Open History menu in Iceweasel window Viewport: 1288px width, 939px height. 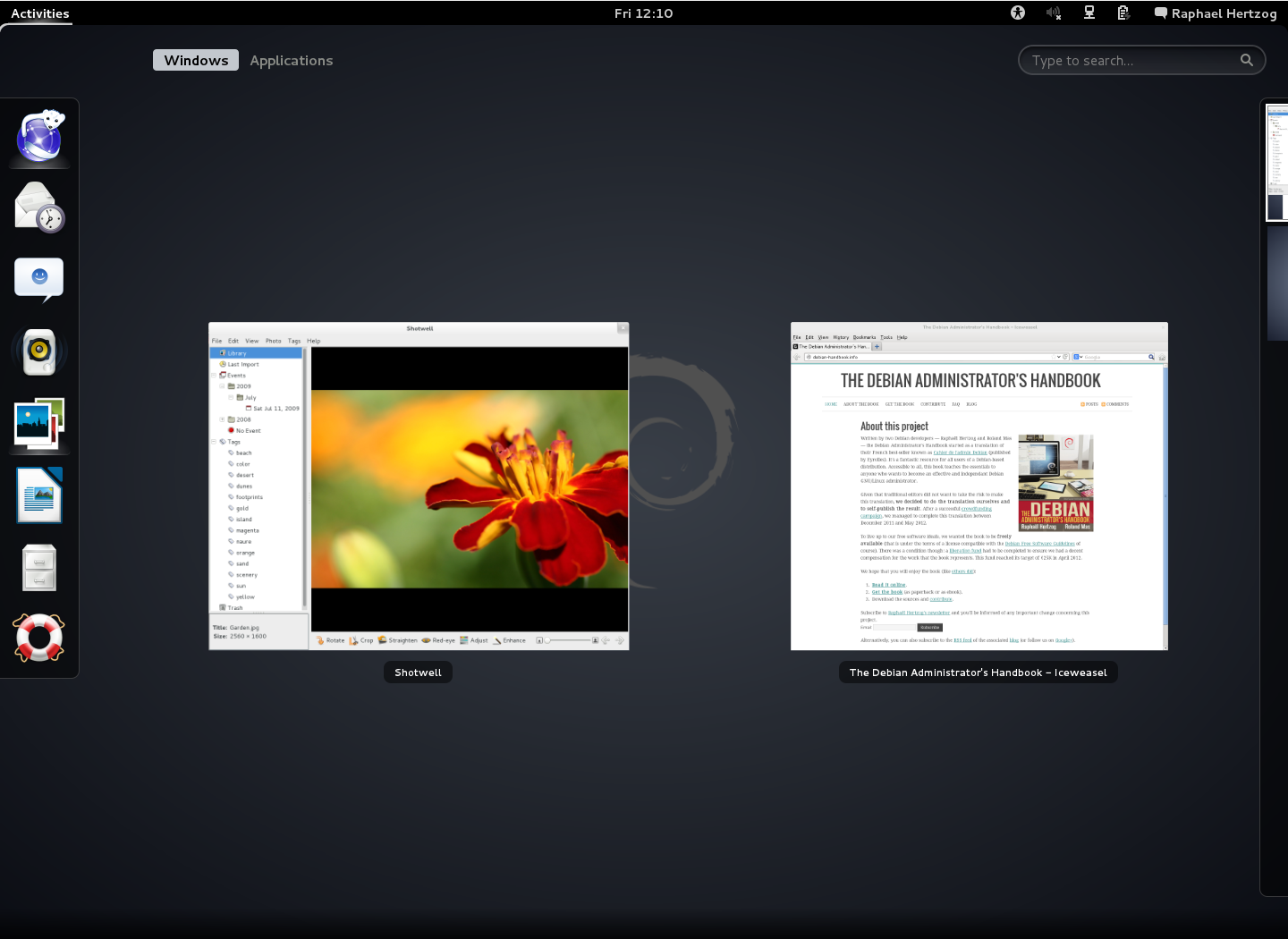click(841, 337)
